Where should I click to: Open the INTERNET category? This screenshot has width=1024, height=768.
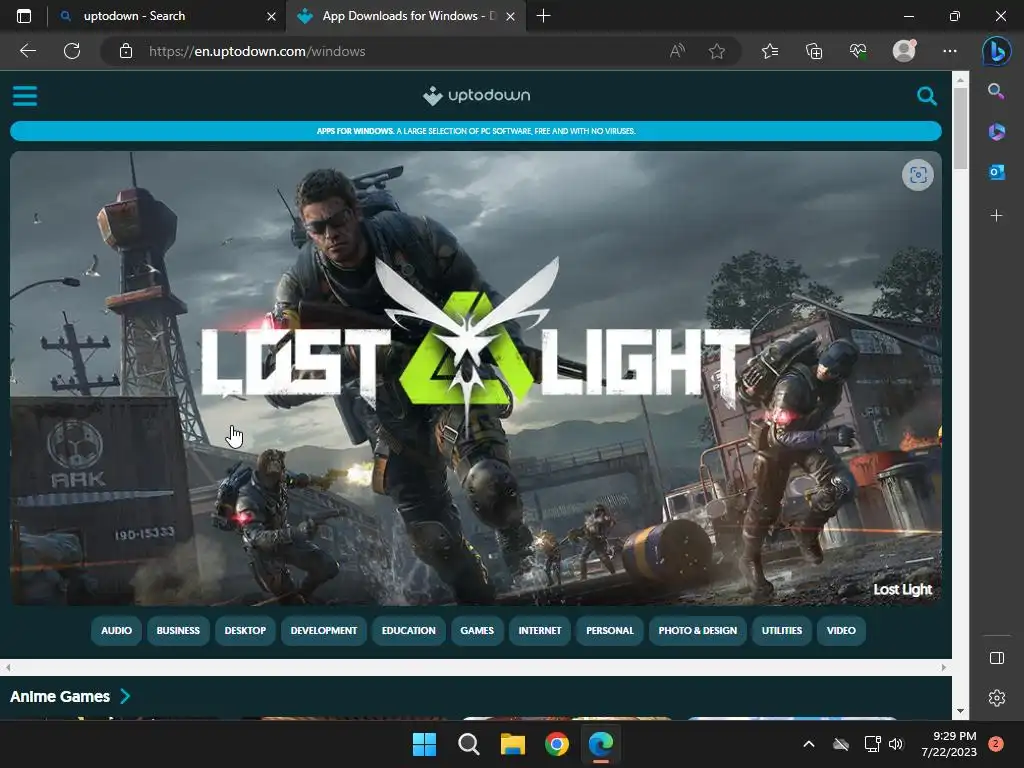click(540, 631)
